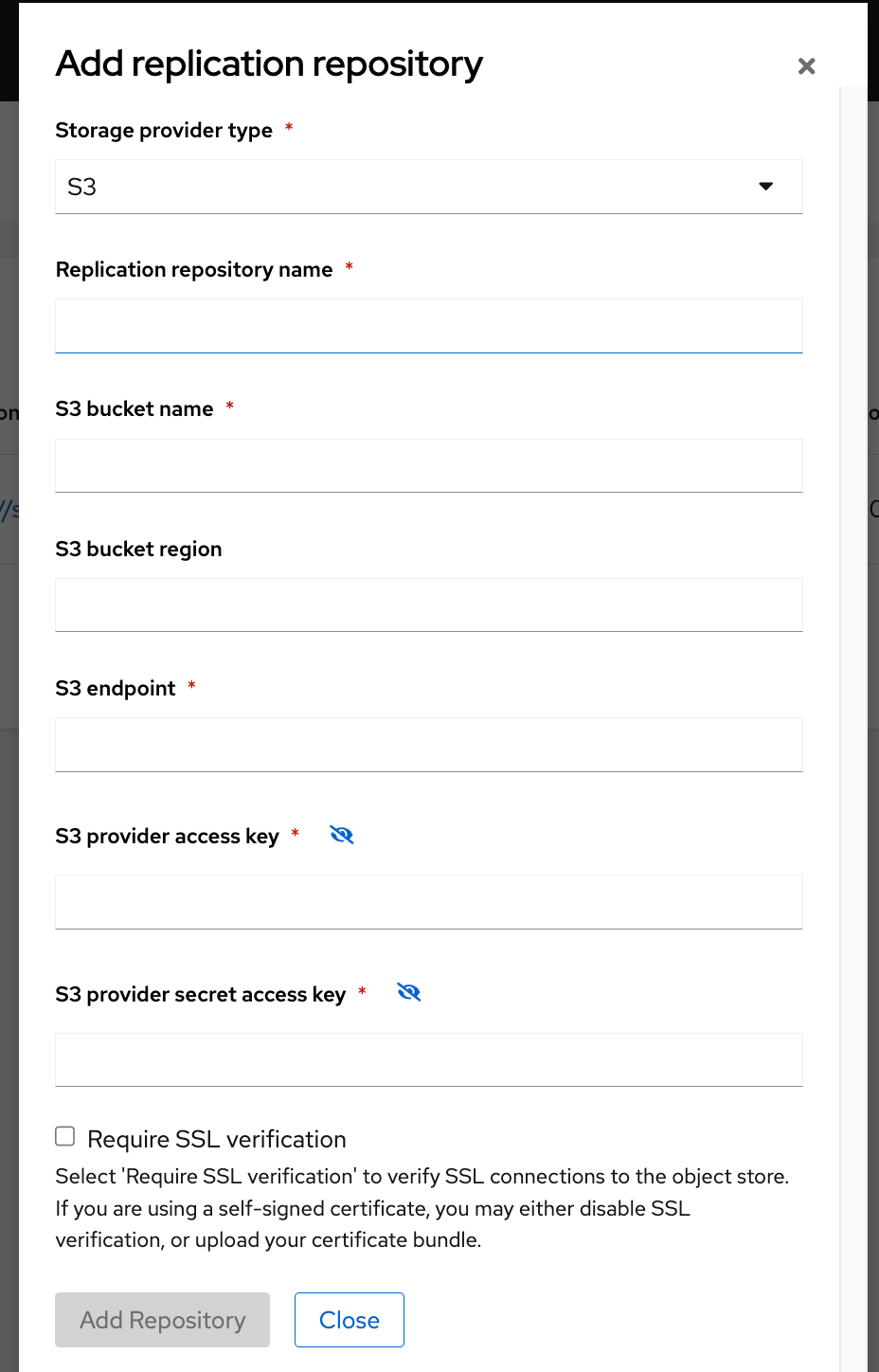Click the Require SSL verification label text
879x1372 pixels.
(217, 1139)
